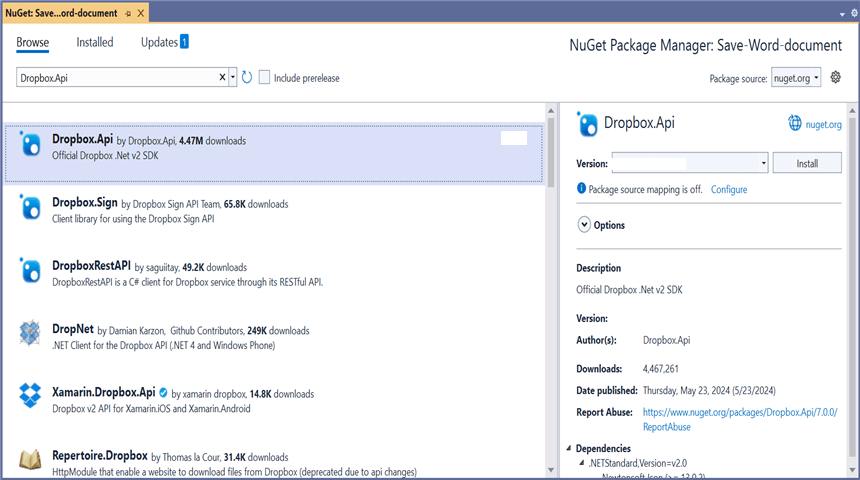Click details pane scroll down arrow
This screenshot has height=480, width=860.
(x=852, y=470)
